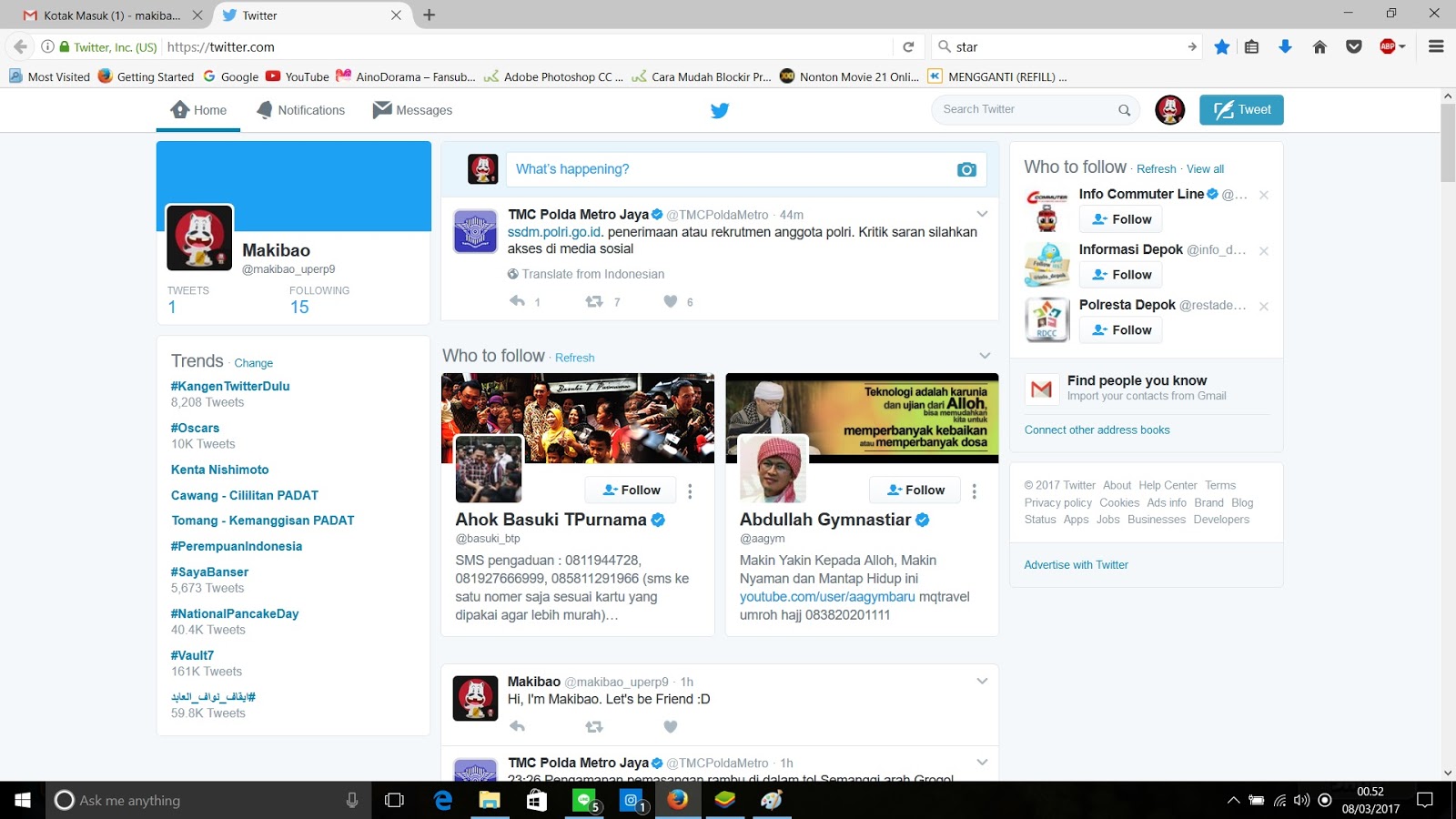The height and width of the screenshot is (819, 1456).
Task: Open more options for Ahok Basuki TPurnama card
Action: 690,490
